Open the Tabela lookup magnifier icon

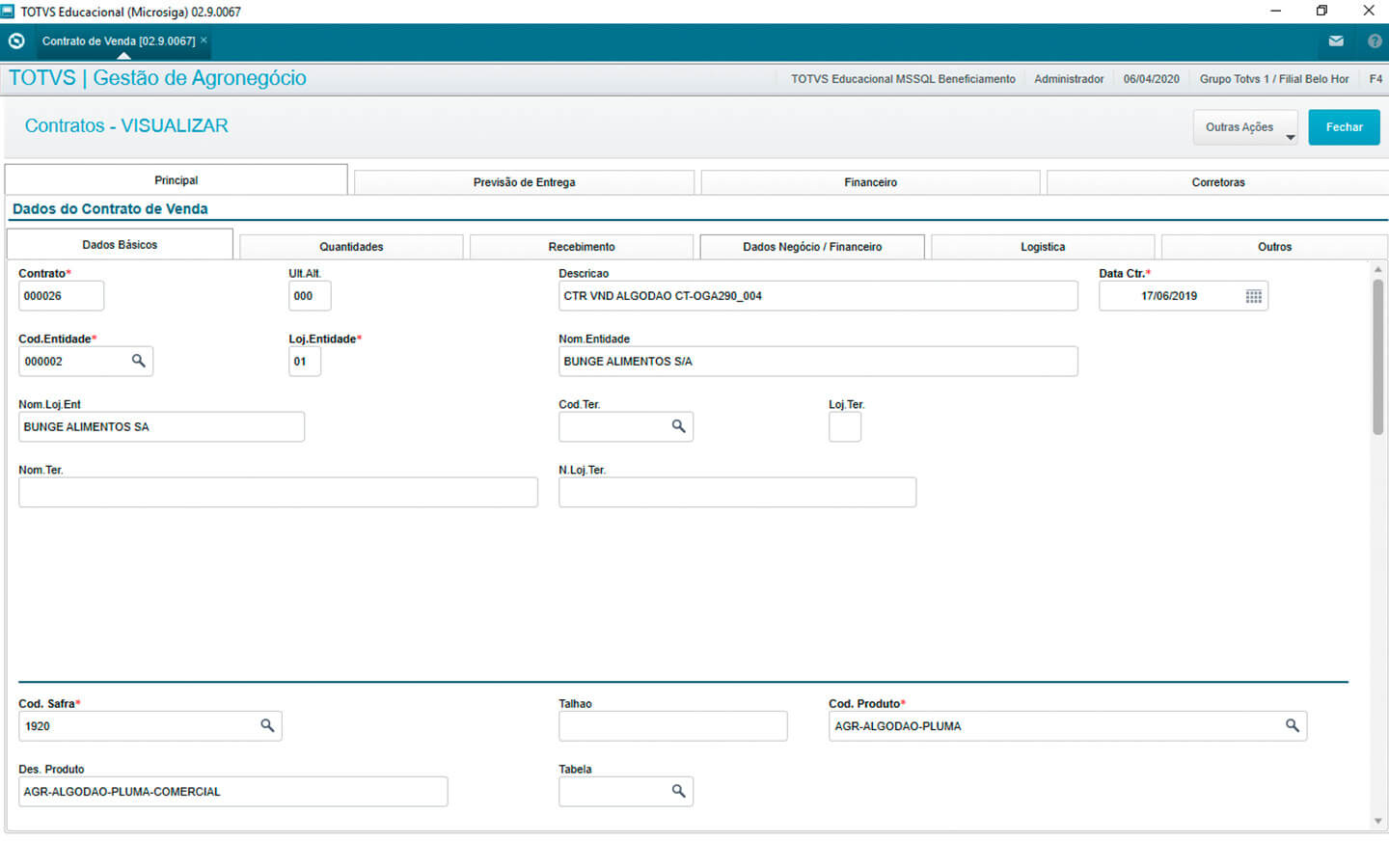pos(678,791)
